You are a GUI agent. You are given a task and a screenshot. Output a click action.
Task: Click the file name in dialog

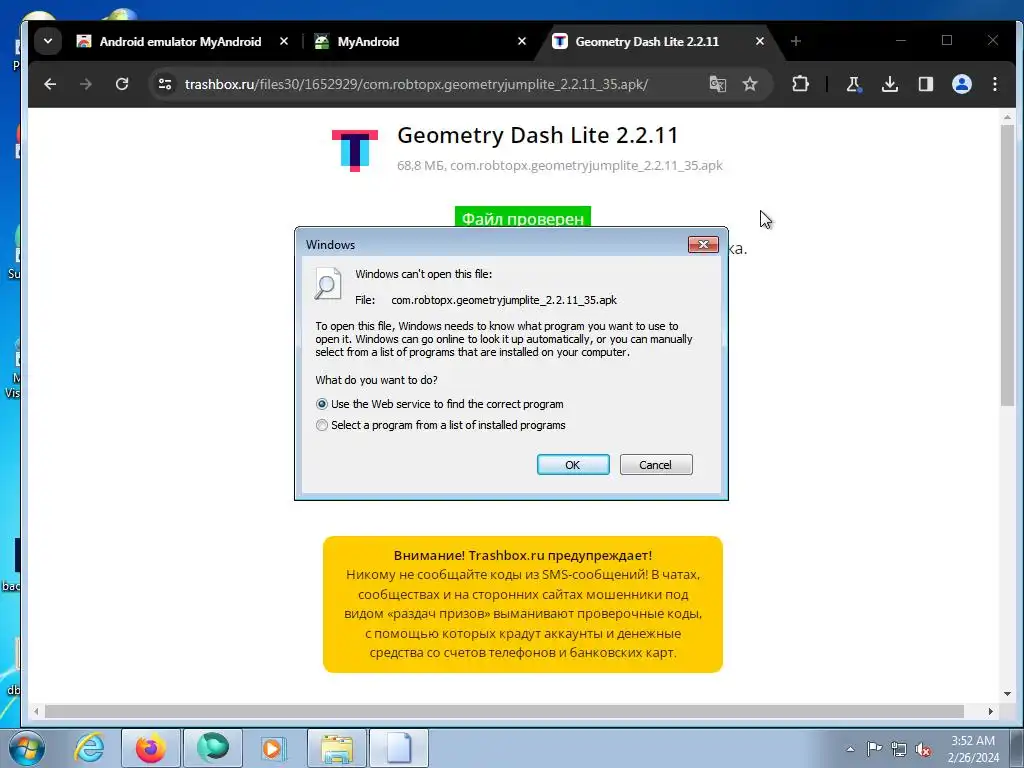coord(504,300)
